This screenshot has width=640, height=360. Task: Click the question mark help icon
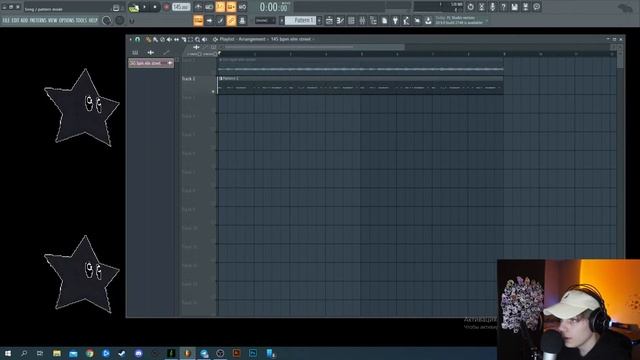(x=504, y=7)
